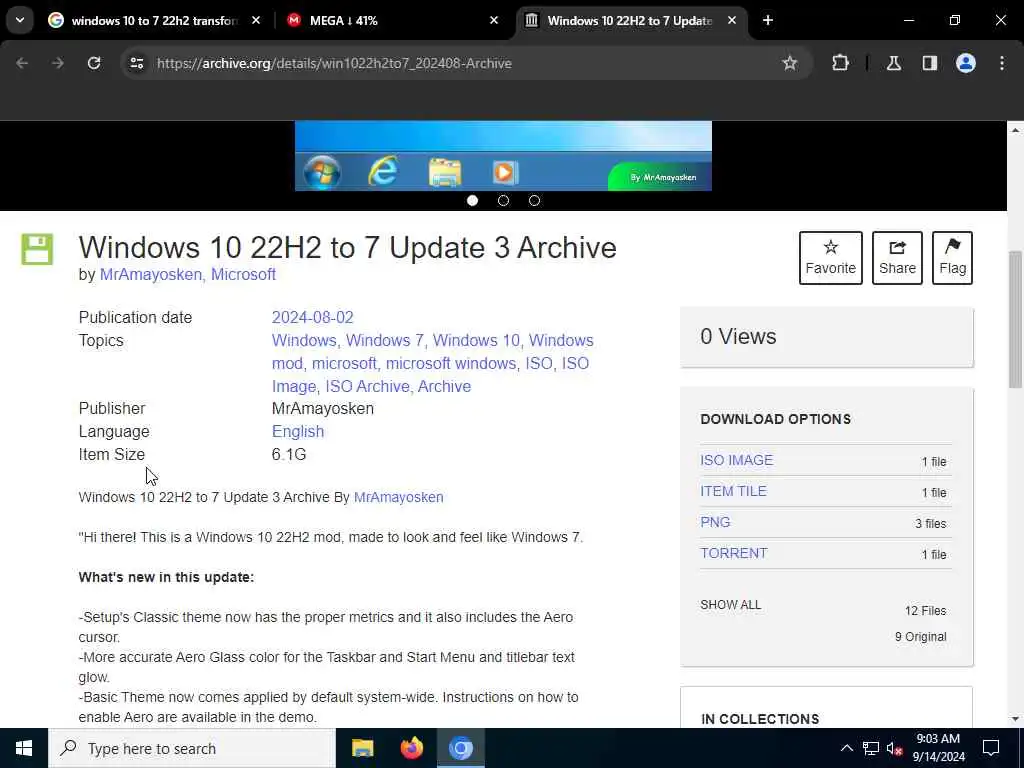Open site information icon in address bar
This screenshot has width=1024, height=768.
click(x=136, y=63)
